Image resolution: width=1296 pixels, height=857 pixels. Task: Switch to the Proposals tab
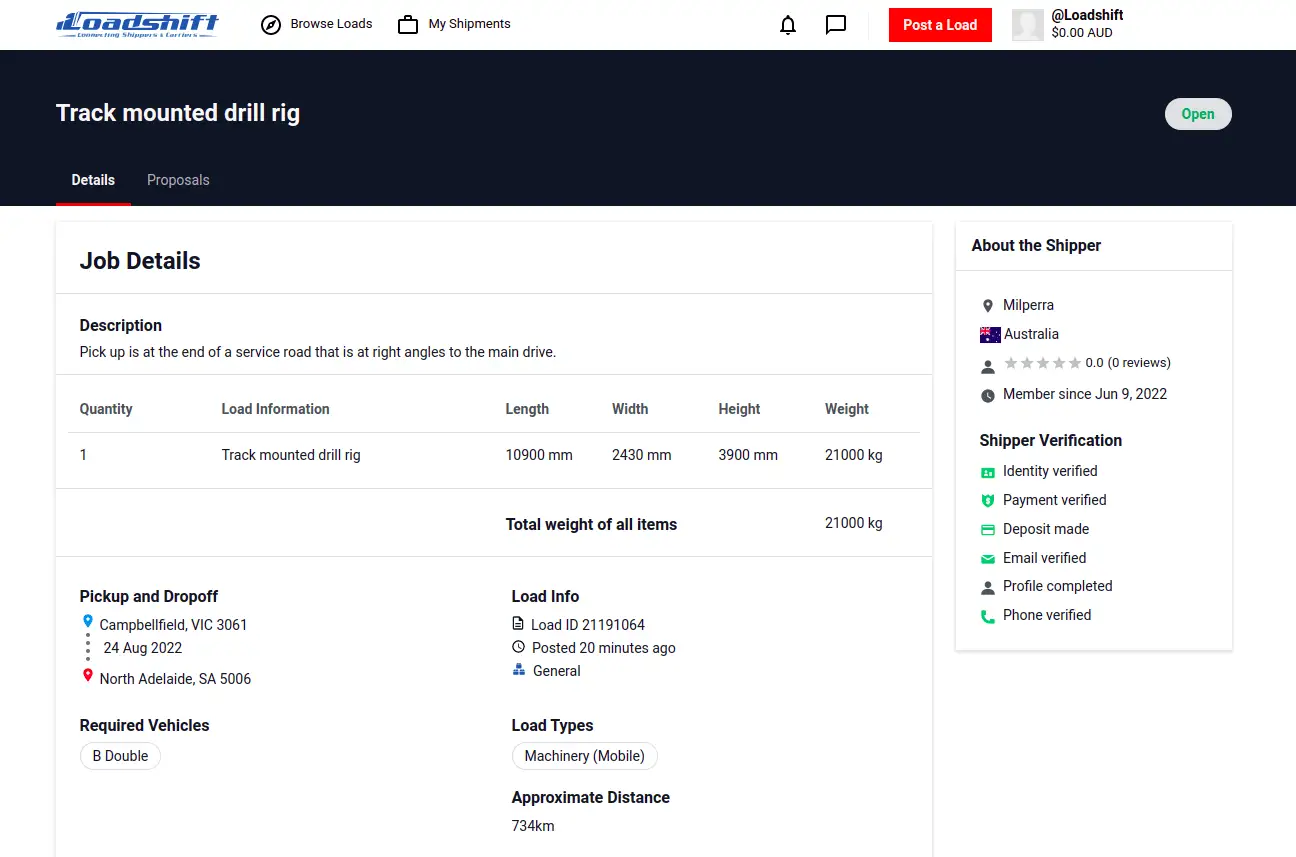click(x=178, y=180)
